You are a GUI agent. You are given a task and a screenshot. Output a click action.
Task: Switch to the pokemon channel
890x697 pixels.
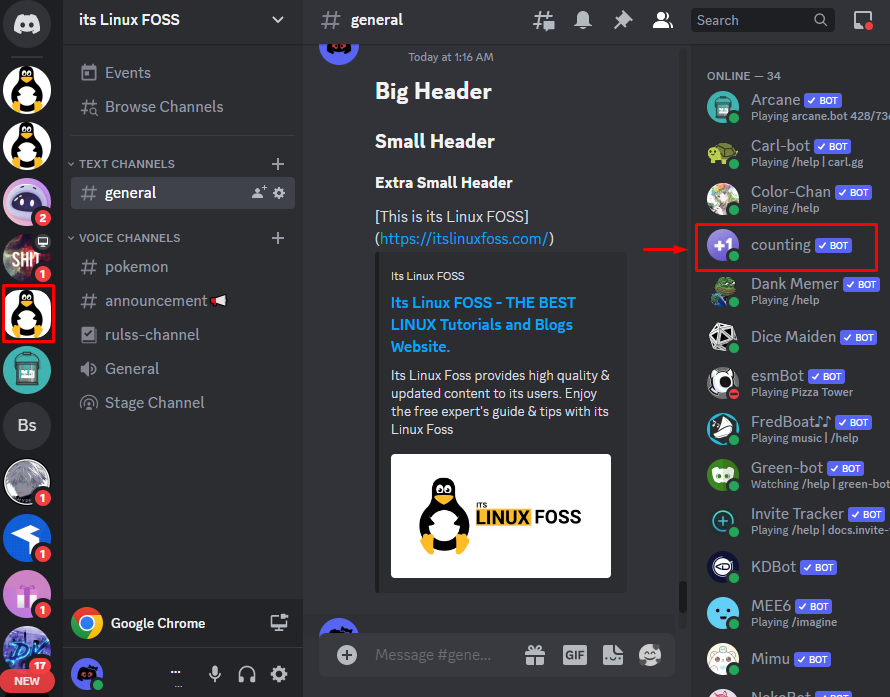(x=183, y=267)
